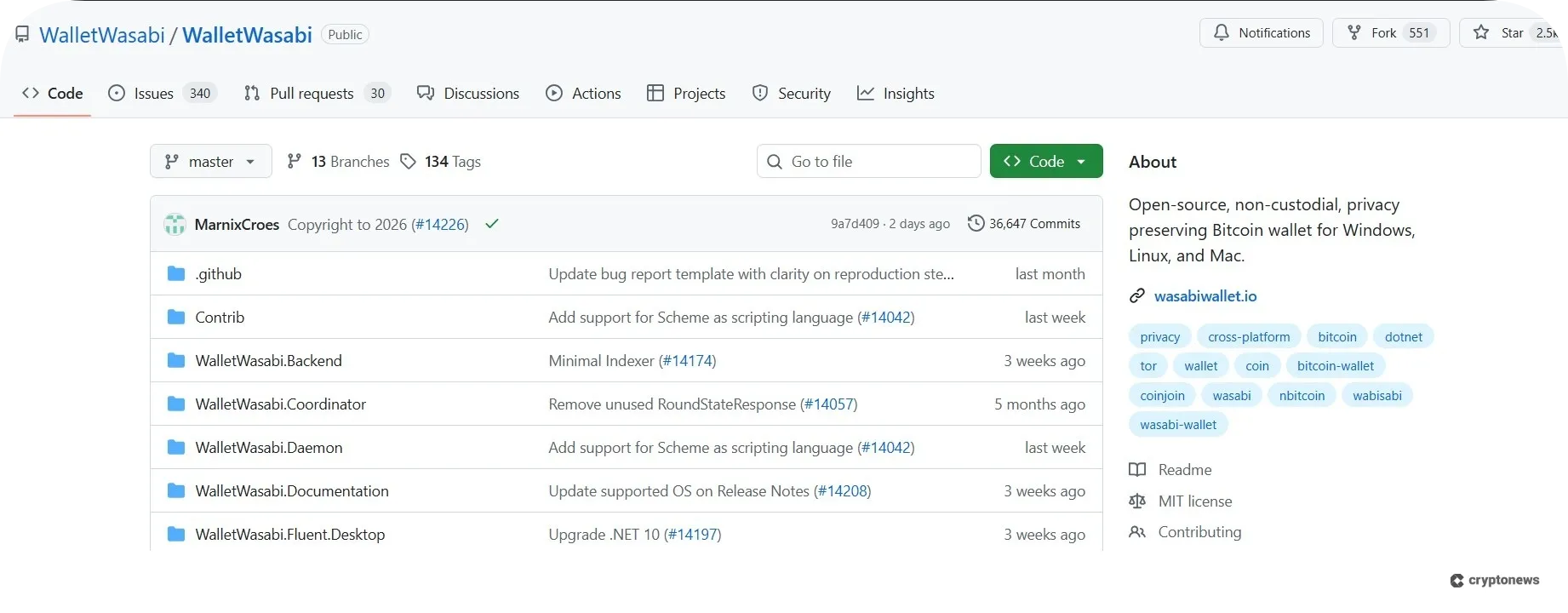Click the WalletWasabi.Backend folder icon
Image resolution: width=1568 pixels, height=613 pixels.
[176, 360]
